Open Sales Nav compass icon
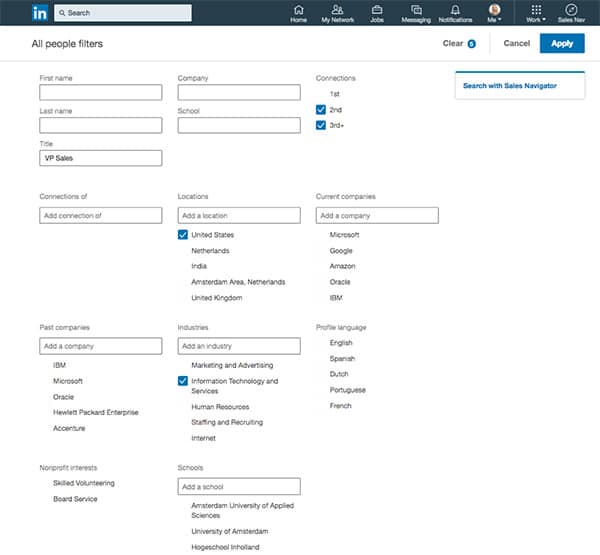Viewport: 600px width, 555px height. point(571,13)
